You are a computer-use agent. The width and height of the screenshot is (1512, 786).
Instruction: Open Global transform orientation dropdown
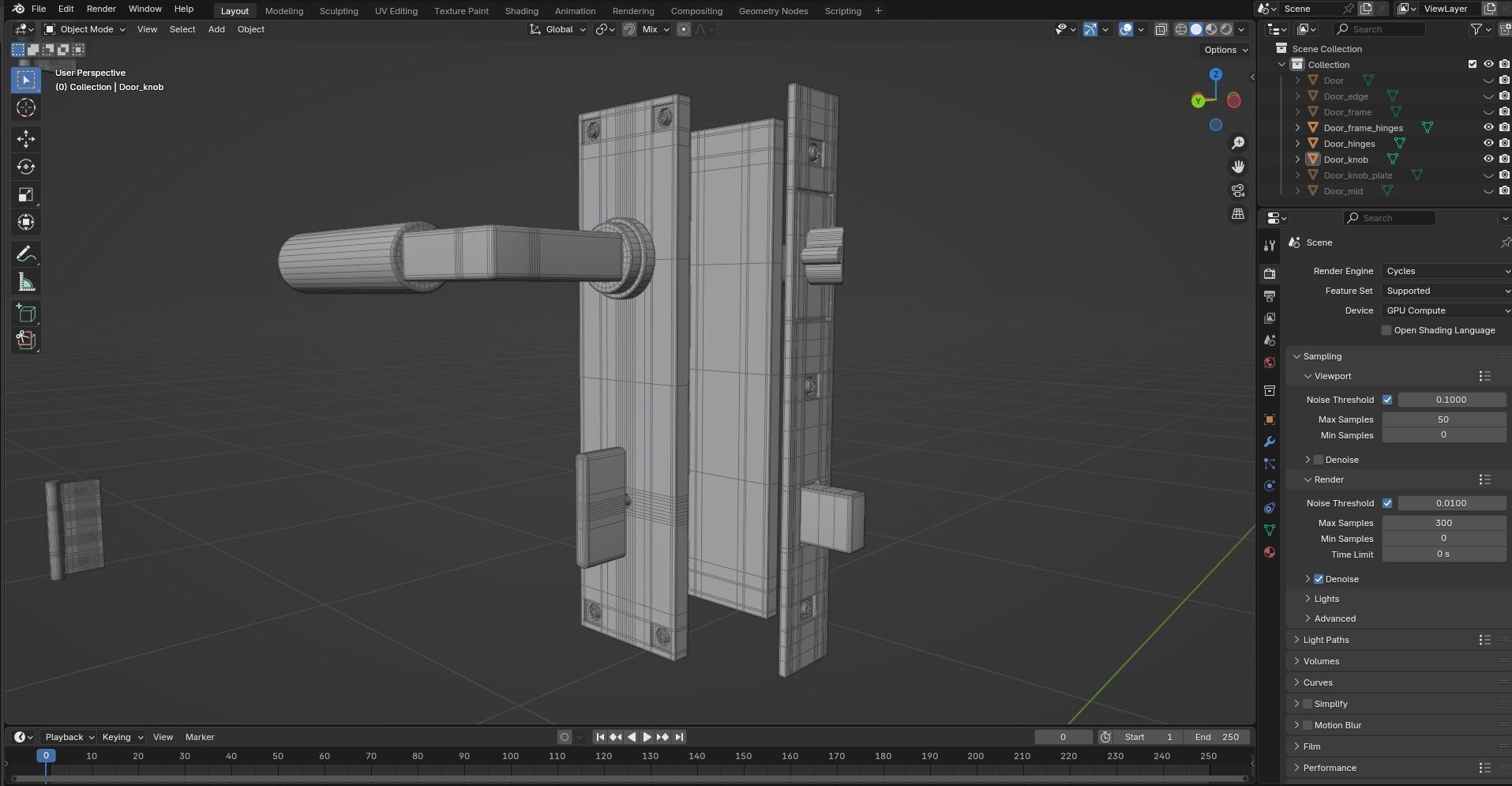pyautogui.click(x=558, y=29)
